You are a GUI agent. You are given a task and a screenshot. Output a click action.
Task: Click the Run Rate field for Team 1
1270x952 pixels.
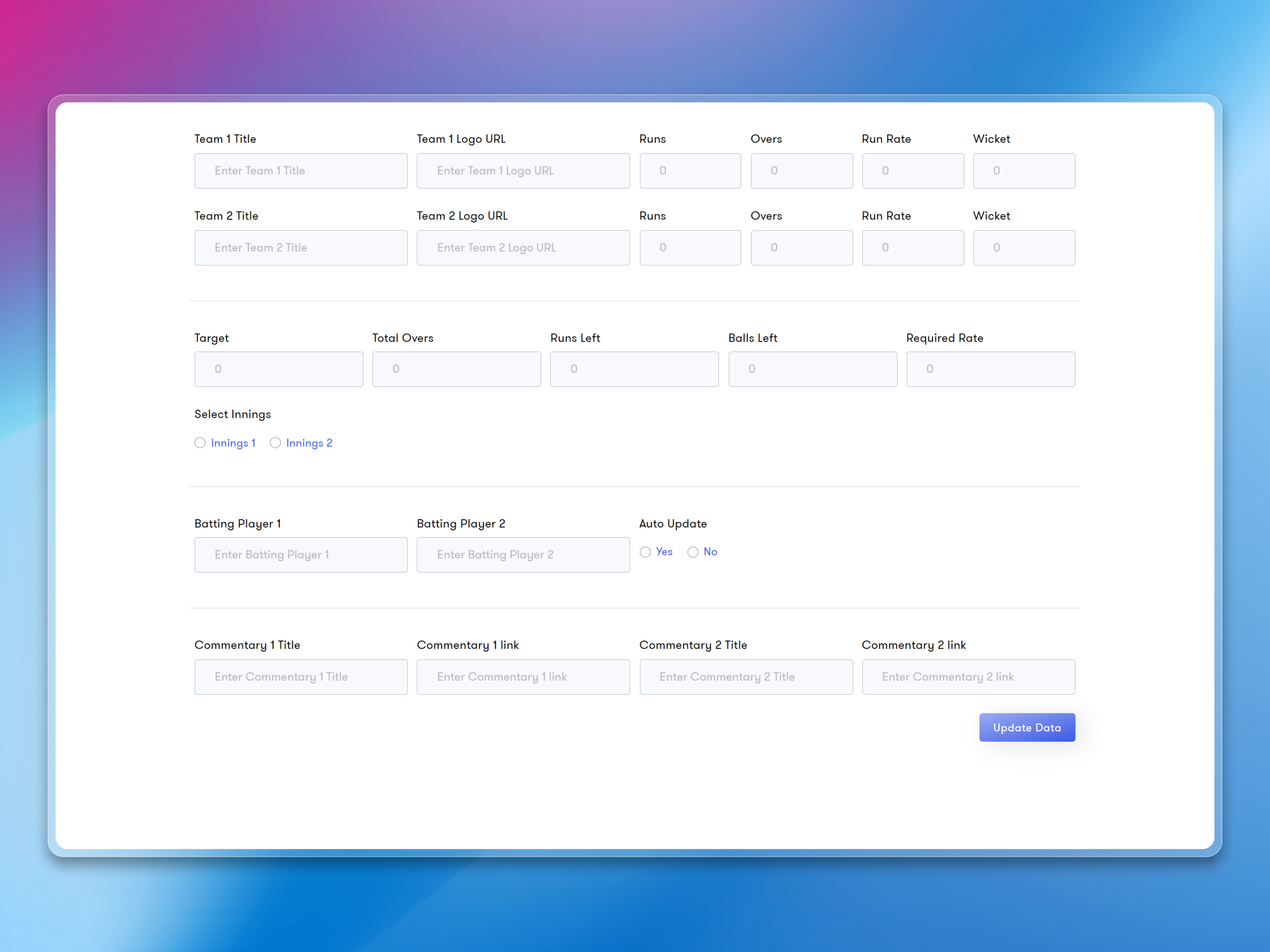point(912,170)
